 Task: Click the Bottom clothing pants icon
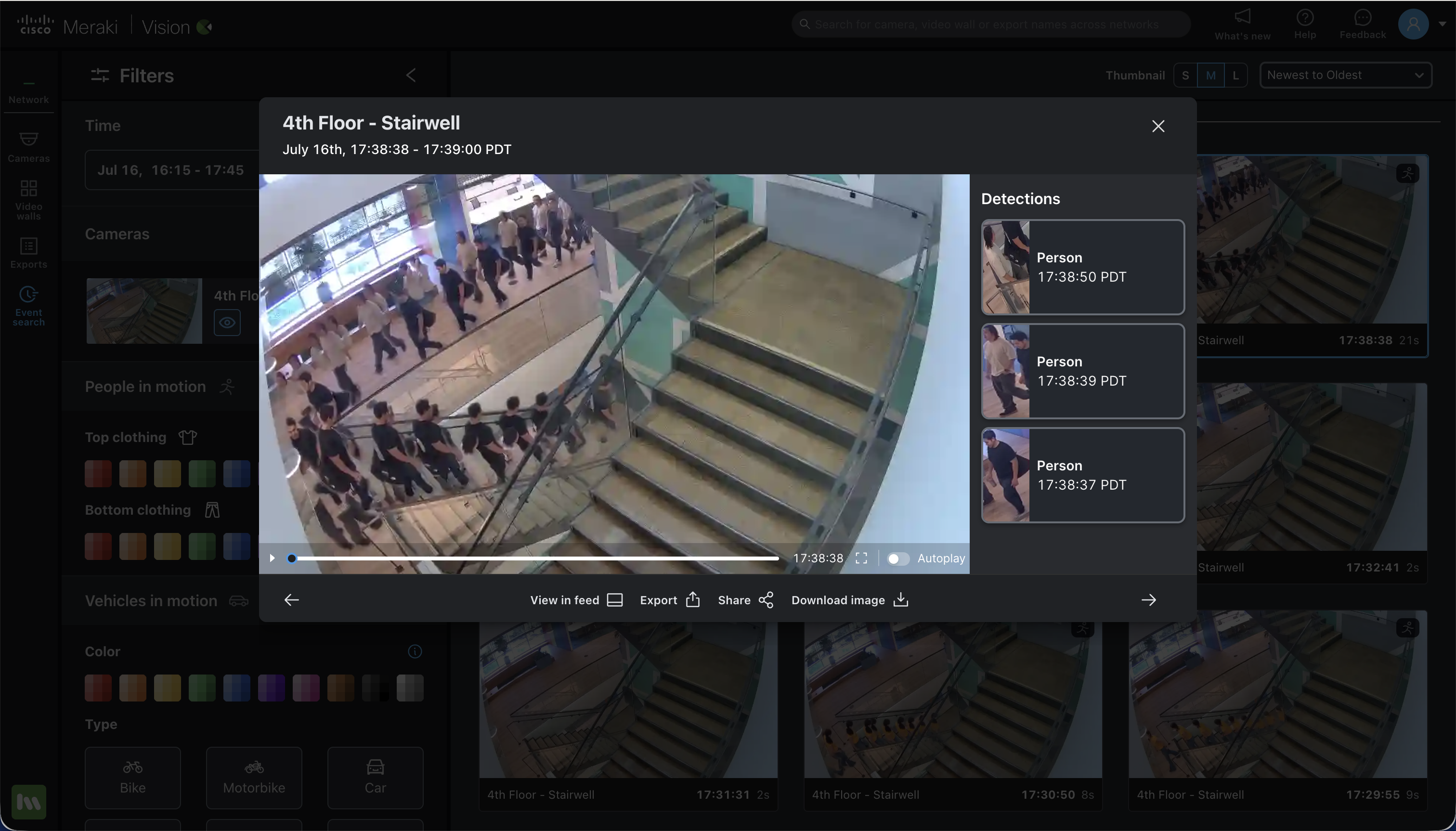click(x=212, y=510)
